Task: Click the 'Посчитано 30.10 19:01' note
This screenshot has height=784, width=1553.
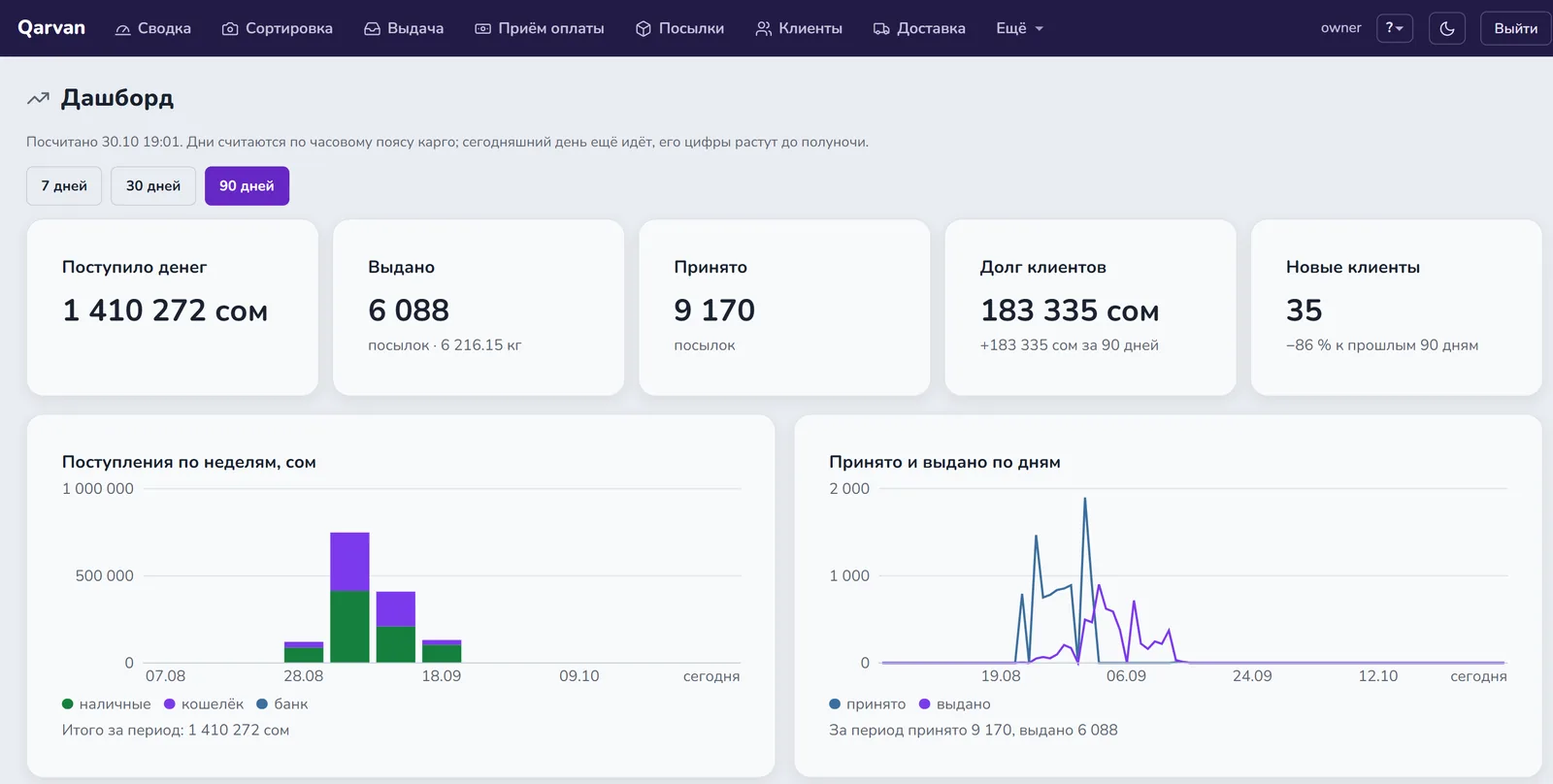Action: [x=447, y=142]
